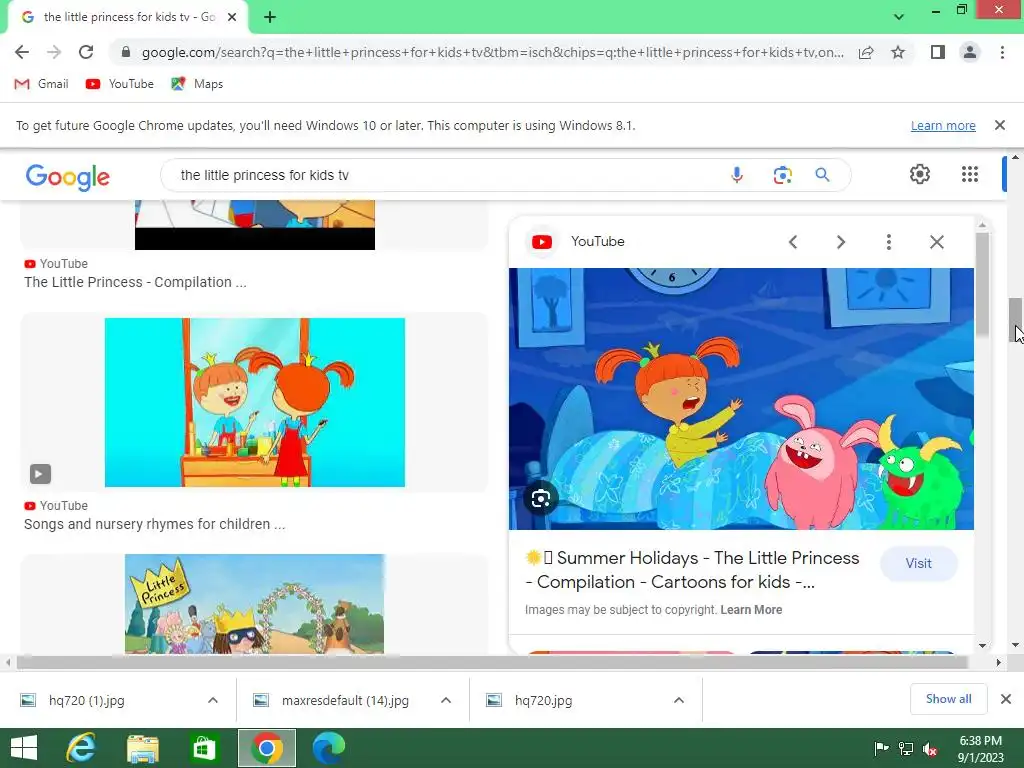Click the down arrow of preview panel scrollbar

[x=982, y=646]
